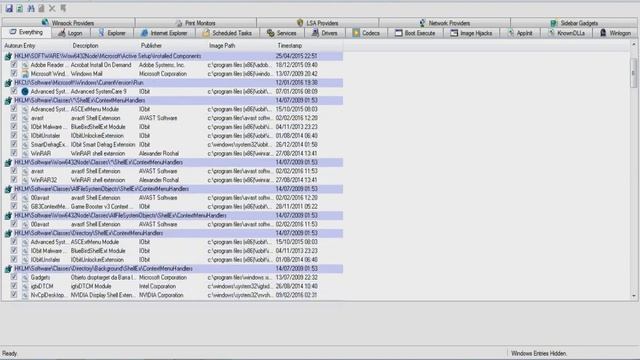This screenshot has height=360, width=640.
Task: Click the 'Ready' status bar text
Action: pos(9,353)
